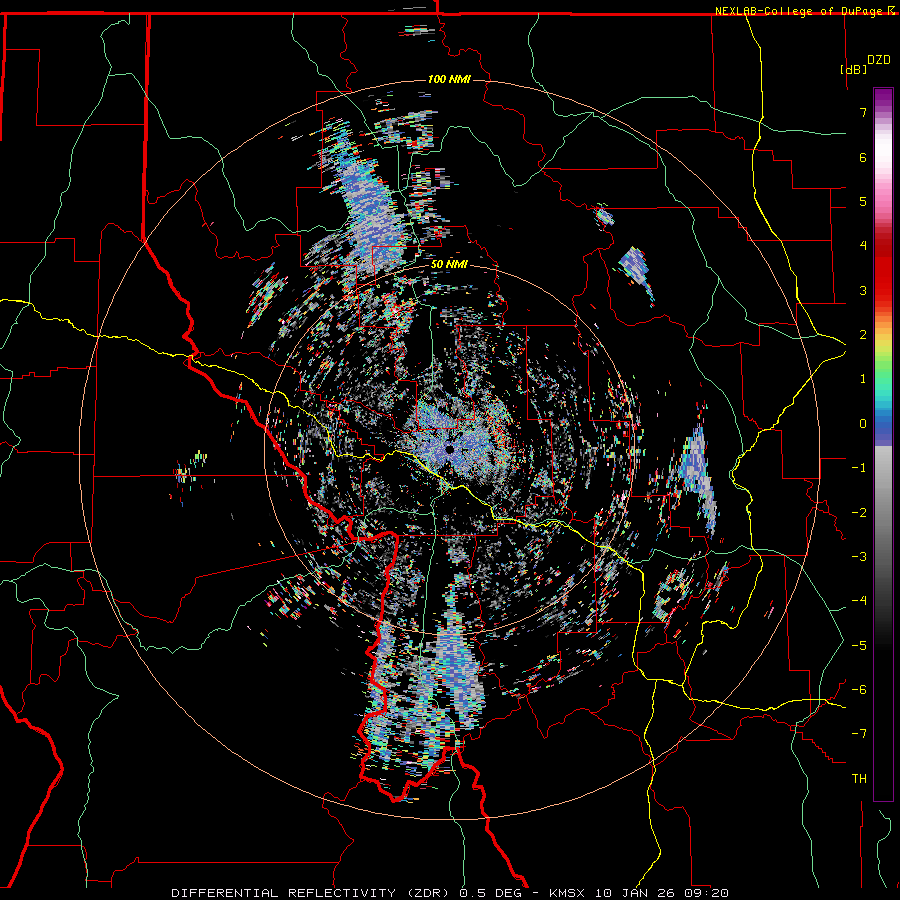Click the "100 NMI" range ring label
Image resolution: width=900 pixels, height=900 pixels.
coord(449,79)
